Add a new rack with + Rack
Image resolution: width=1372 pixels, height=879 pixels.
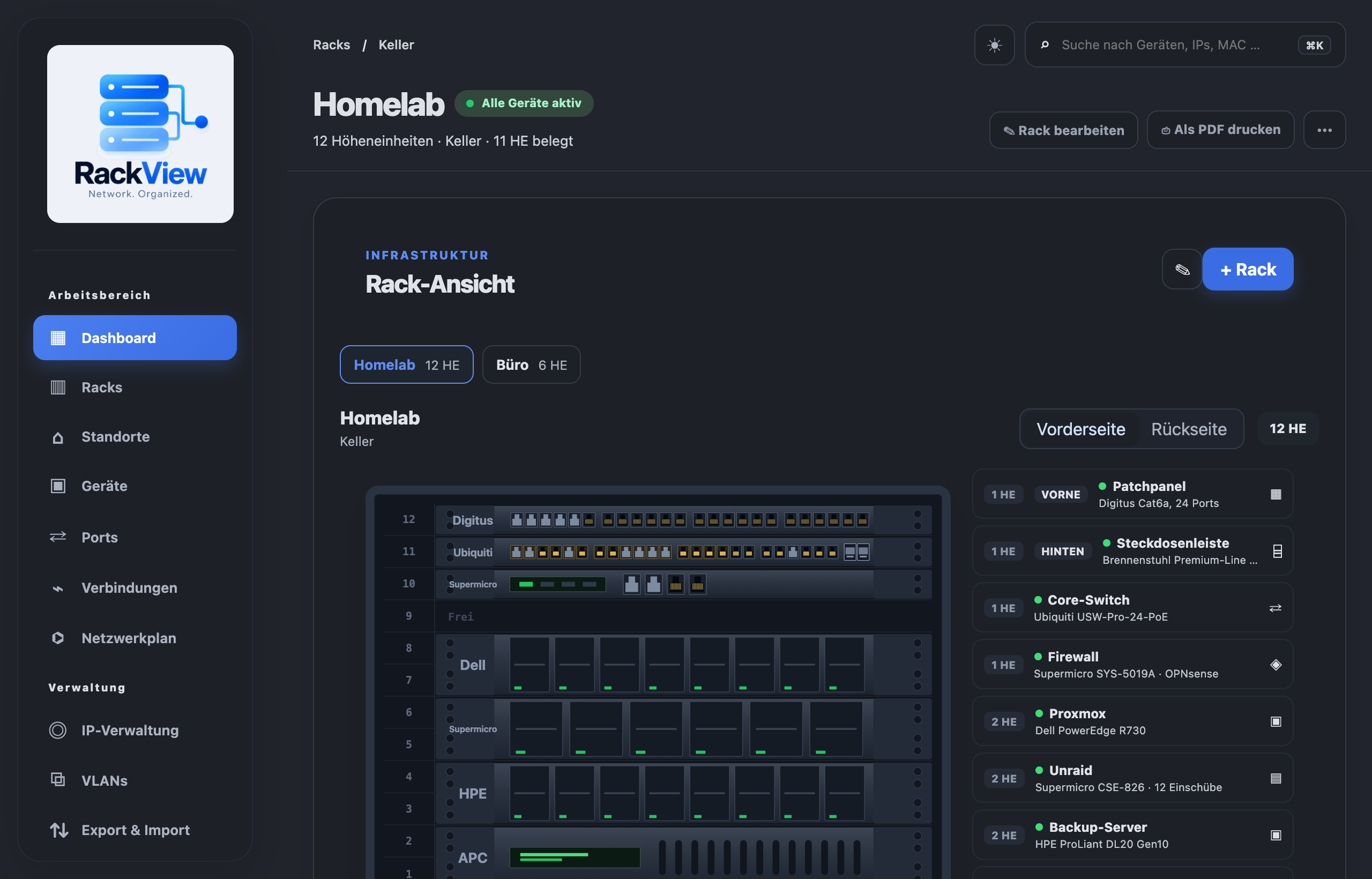(x=1248, y=270)
